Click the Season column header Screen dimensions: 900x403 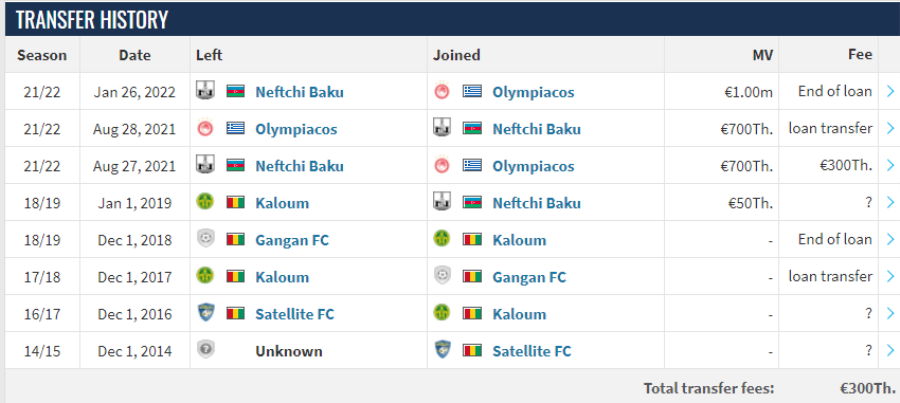42,55
